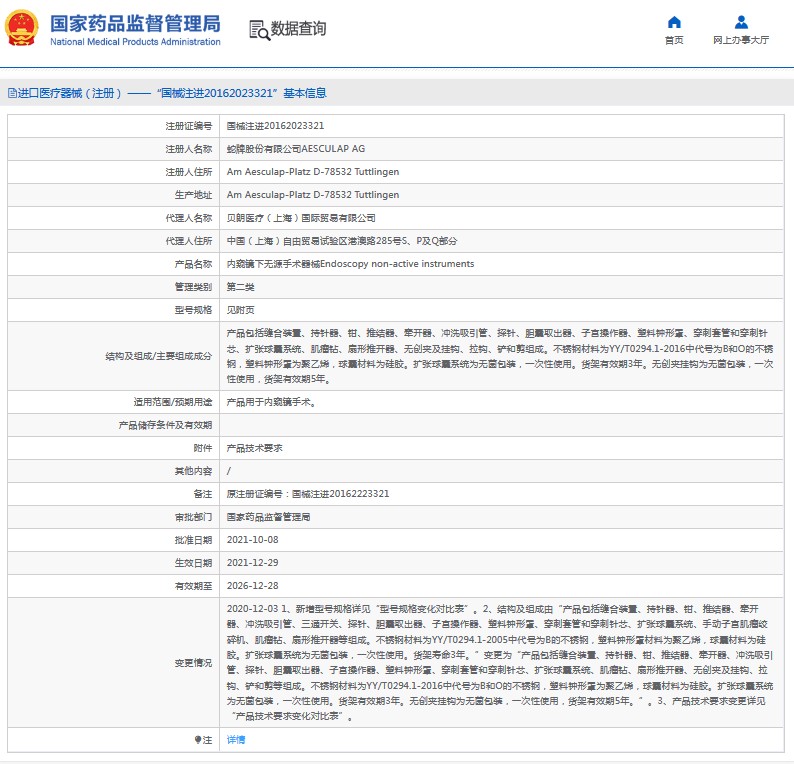Click the 适用范围/预期用途 row label
794x764 pixels.
click(x=173, y=402)
